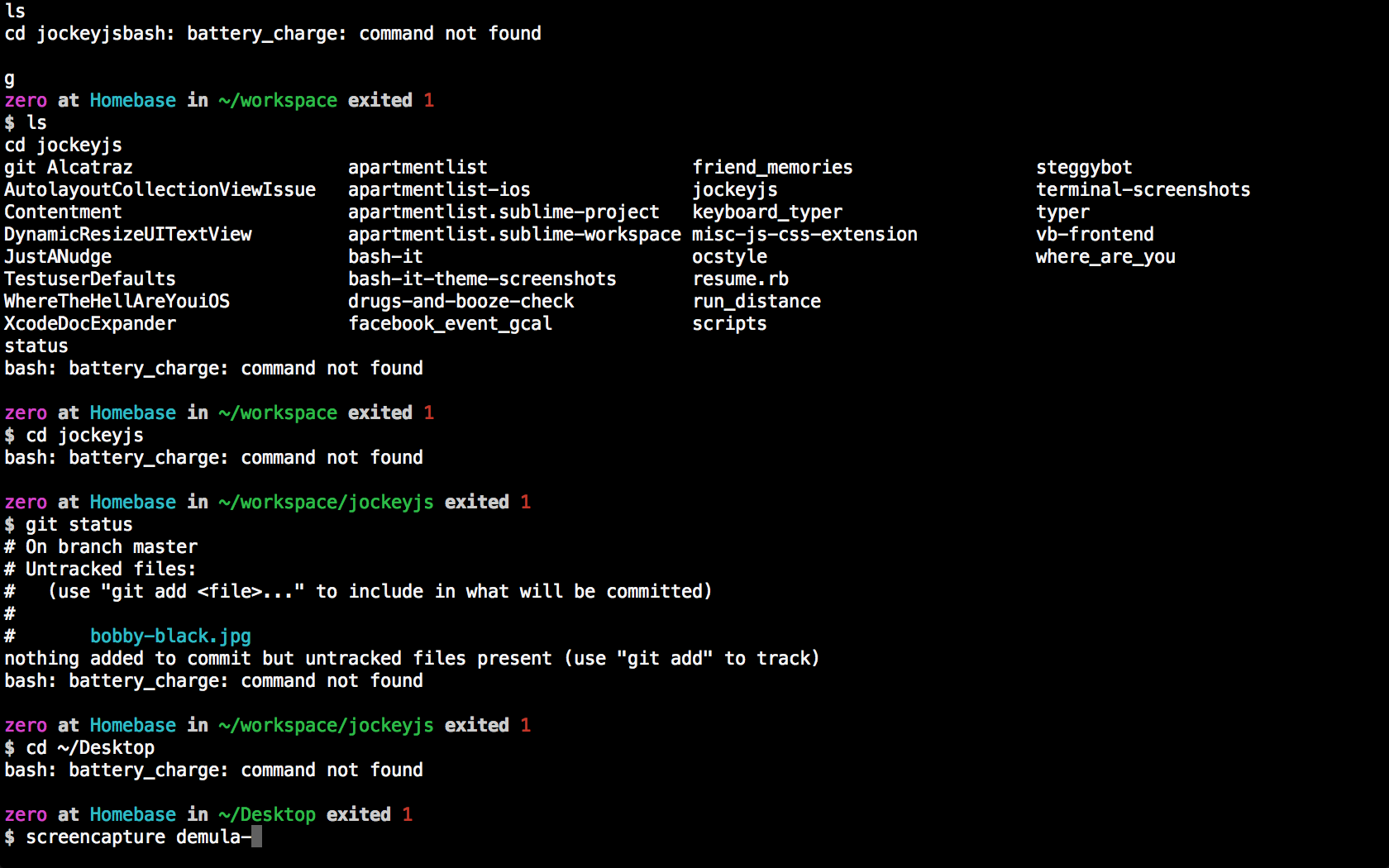Click the steggybot directory name
This screenshot has width=1389, height=868.
click(1084, 168)
